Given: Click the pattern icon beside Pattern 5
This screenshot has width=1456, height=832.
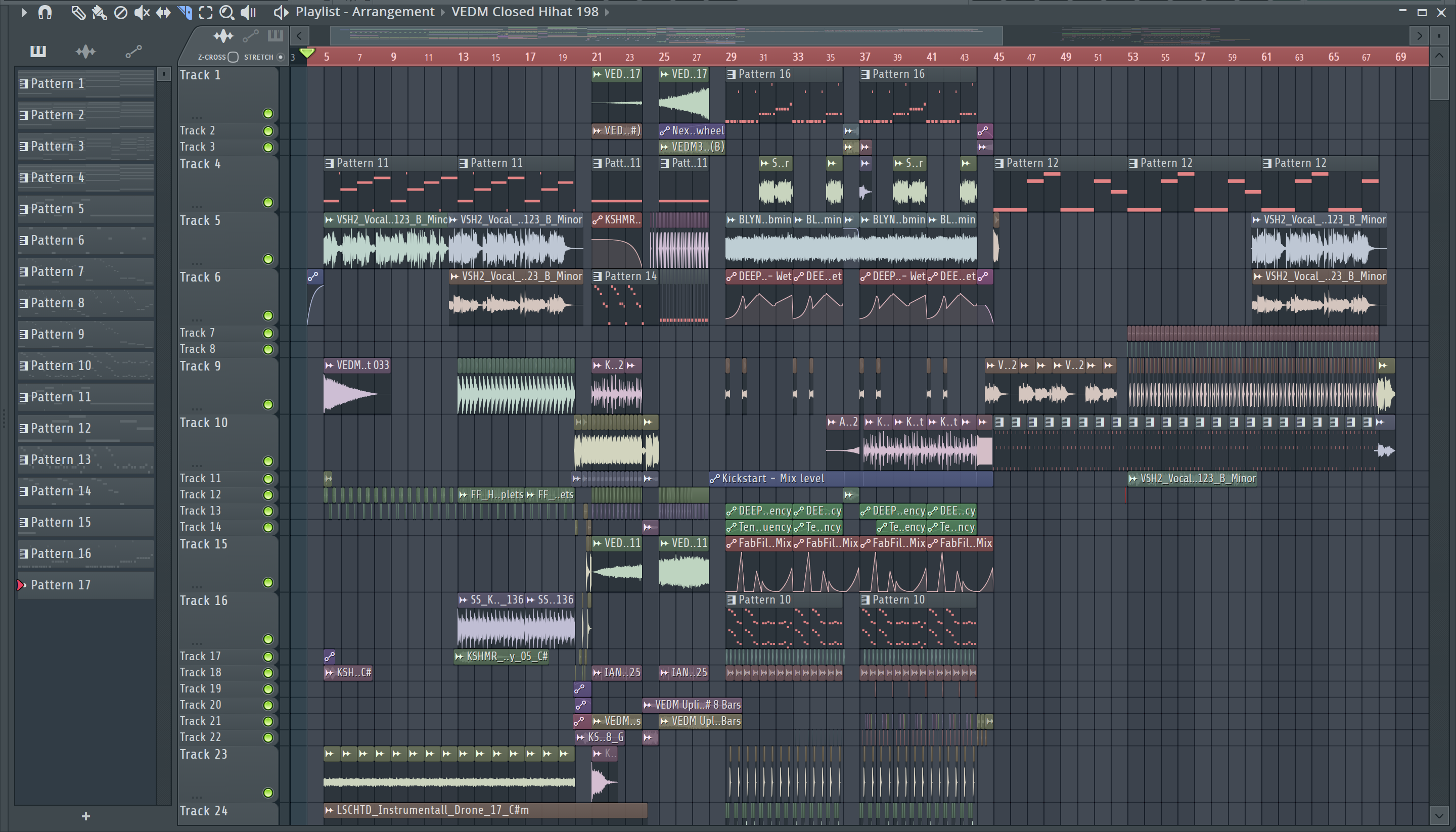Looking at the screenshot, I should 23,209.
